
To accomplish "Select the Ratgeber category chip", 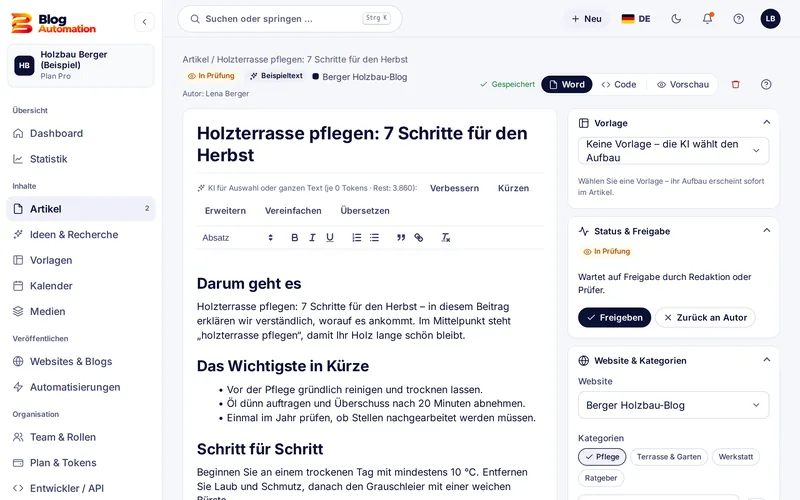I will (x=601, y=478).
